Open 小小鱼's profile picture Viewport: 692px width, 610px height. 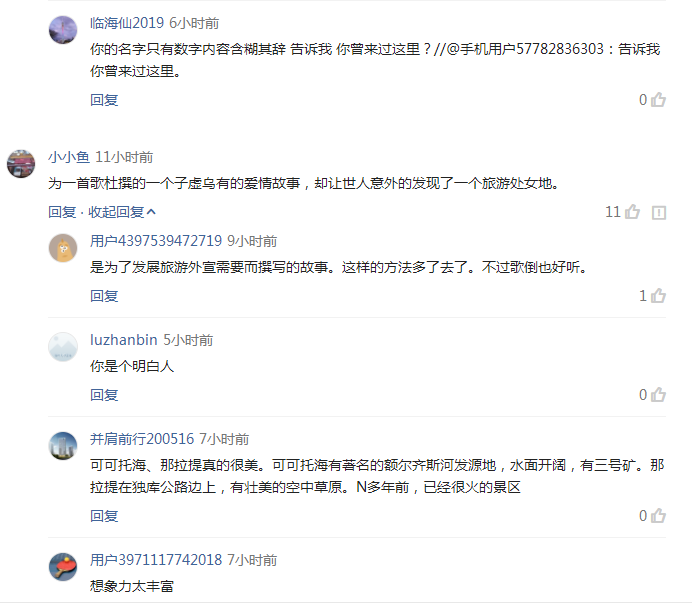coord(21,163)
